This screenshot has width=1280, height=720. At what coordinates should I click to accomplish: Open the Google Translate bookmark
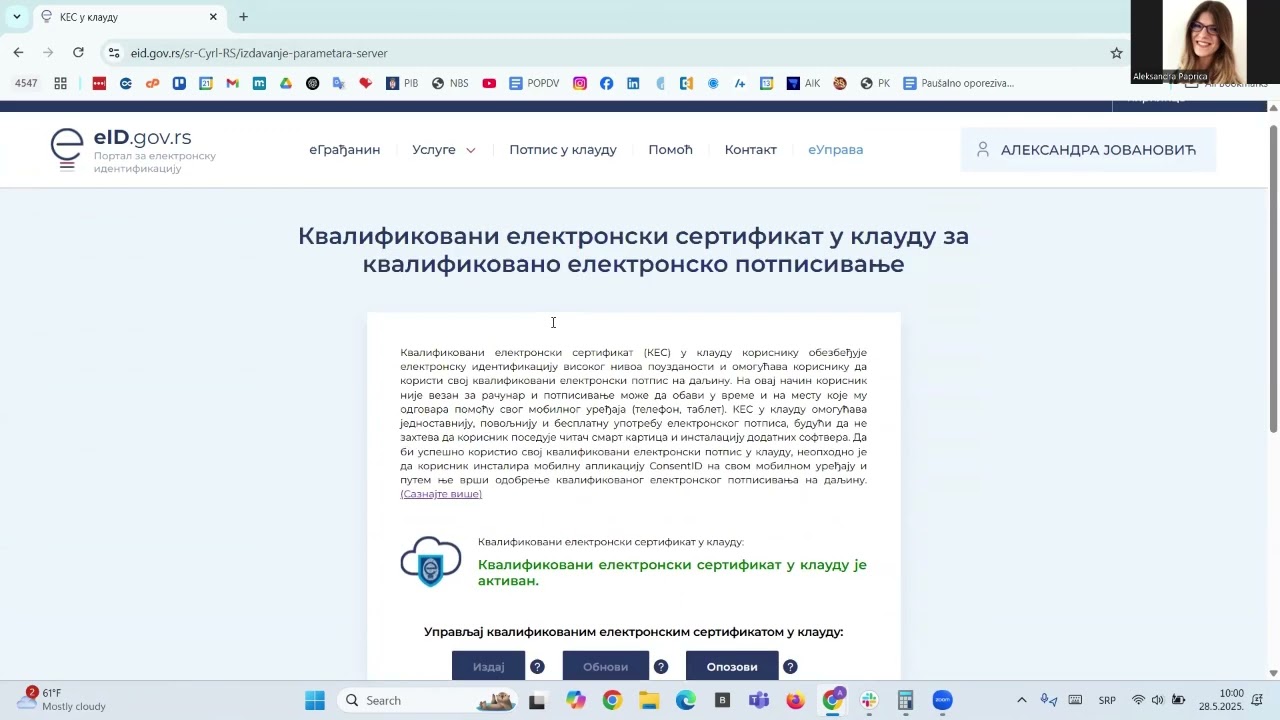(339, 84)
